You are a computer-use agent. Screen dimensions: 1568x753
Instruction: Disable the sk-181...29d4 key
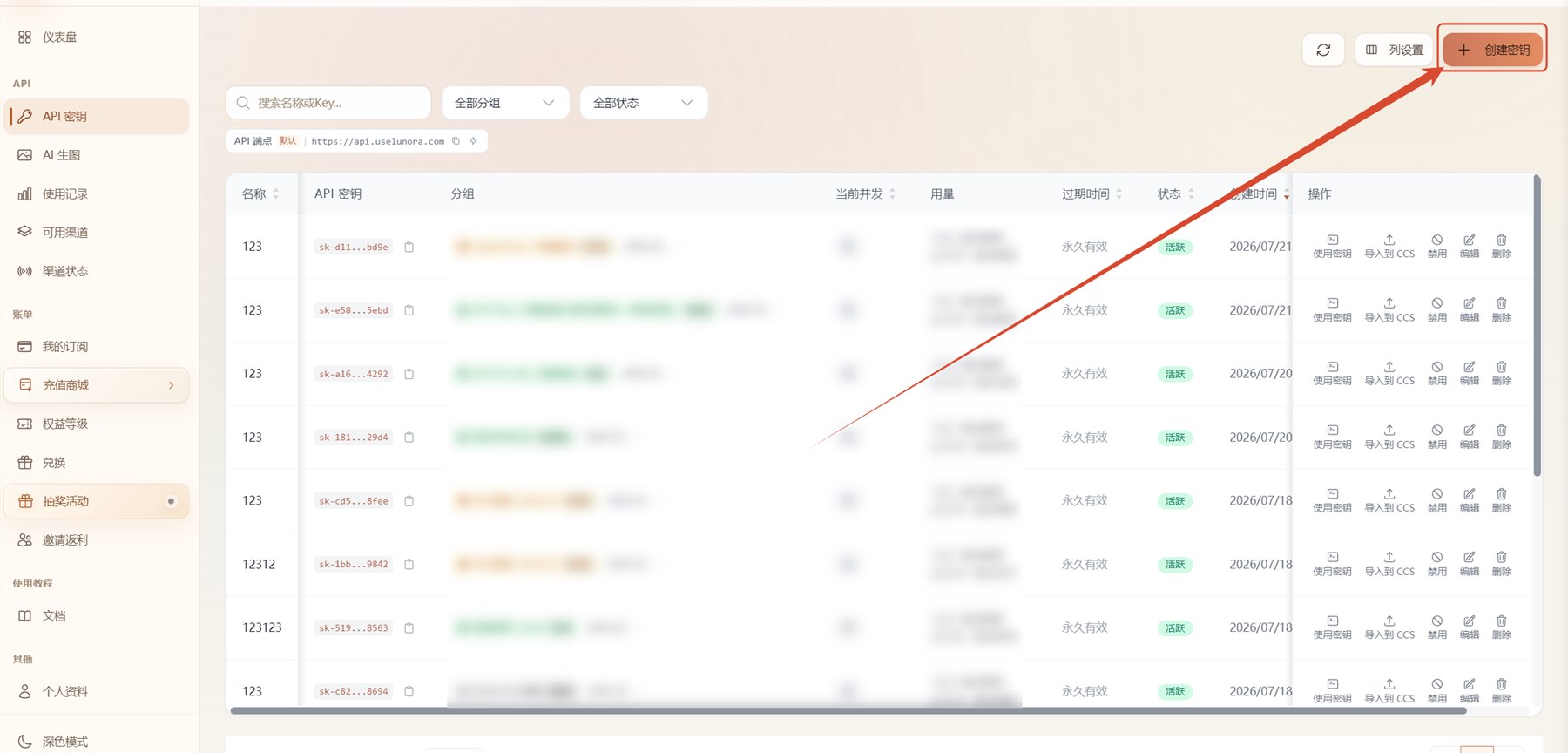[x=1437, y=437]
